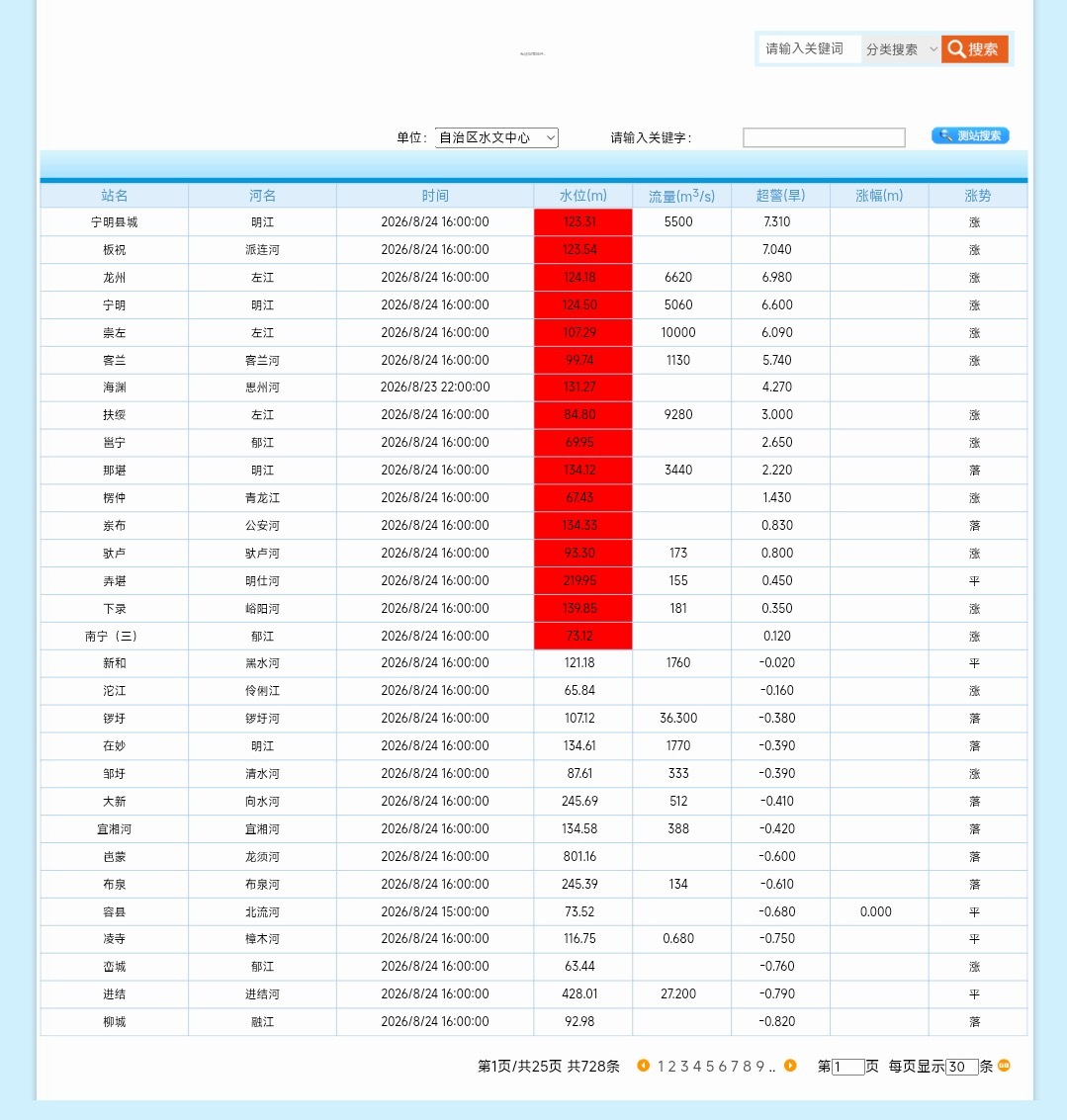1067x1120 pixels.
Task: Expand the 单位 unit selector 自治区水文中心
Action: coord(496,137)
